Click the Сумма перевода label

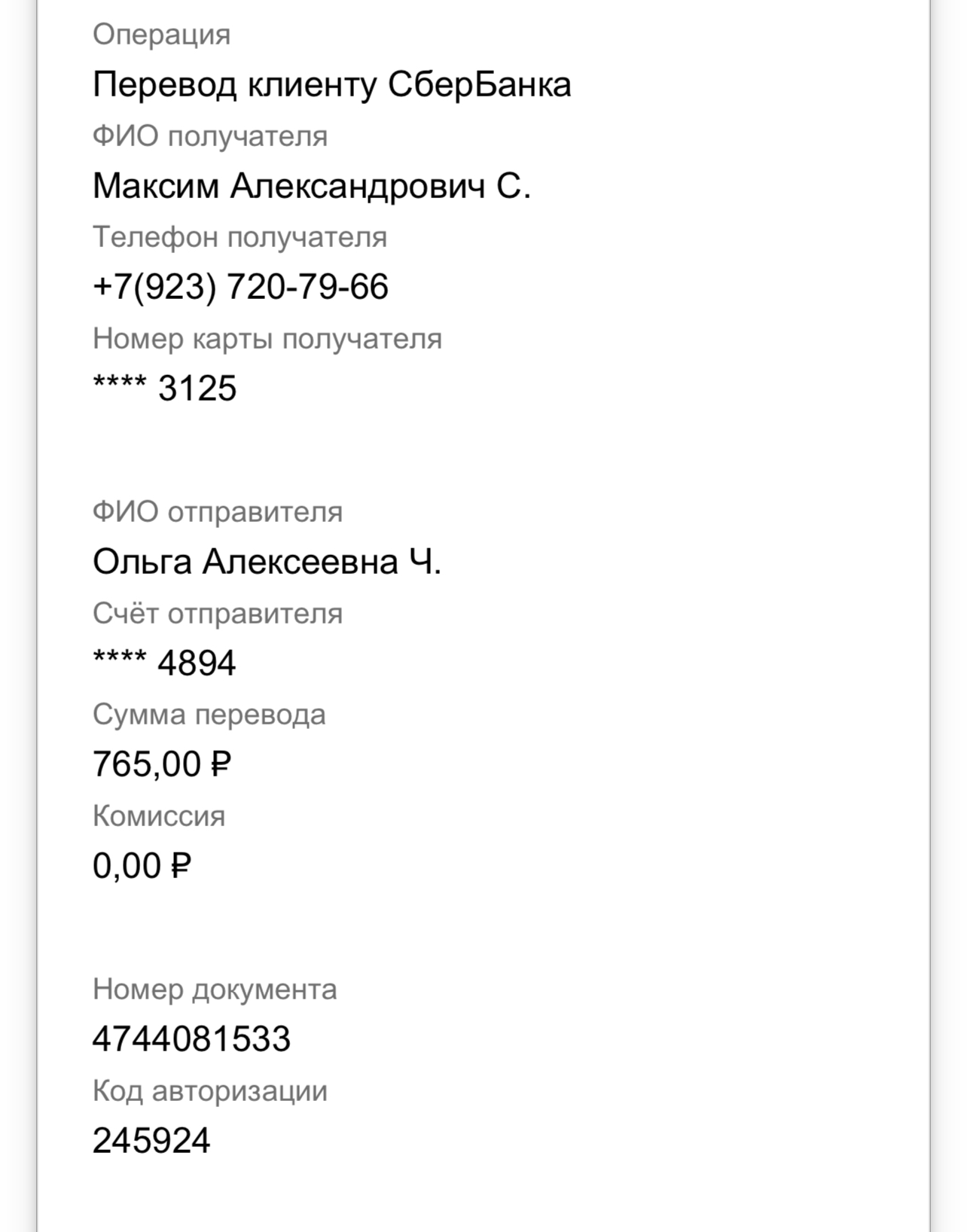pyautogui.click(x=209, y=715)
